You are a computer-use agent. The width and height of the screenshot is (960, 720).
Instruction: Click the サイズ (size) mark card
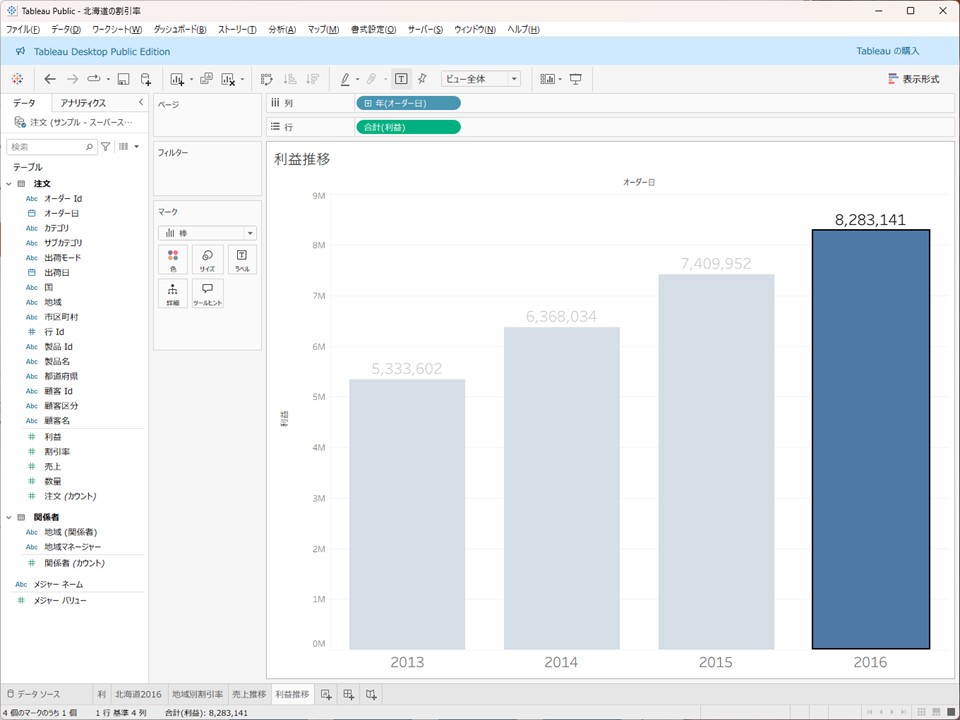click(x=207, y=260)
